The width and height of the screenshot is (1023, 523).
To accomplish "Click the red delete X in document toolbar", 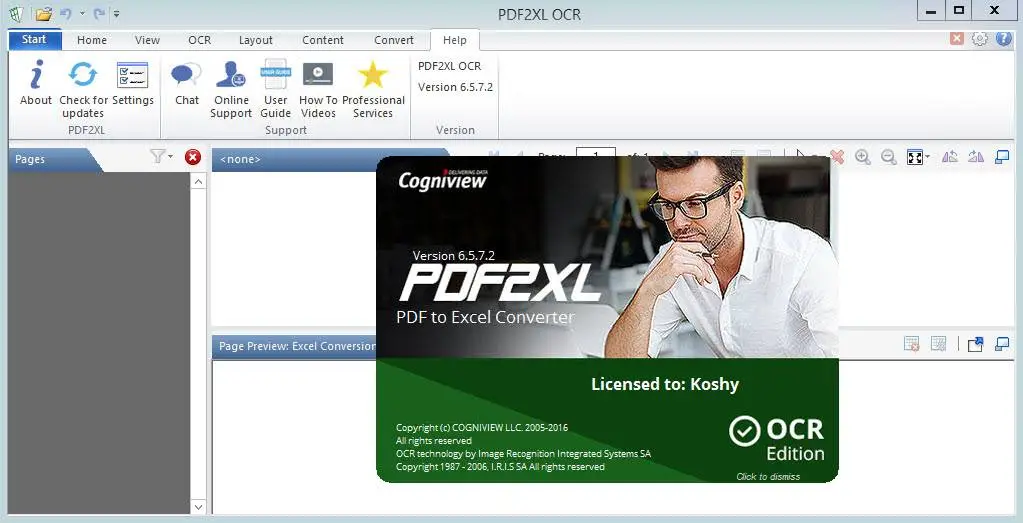I will pyautogui.click(x=837, y=157).
